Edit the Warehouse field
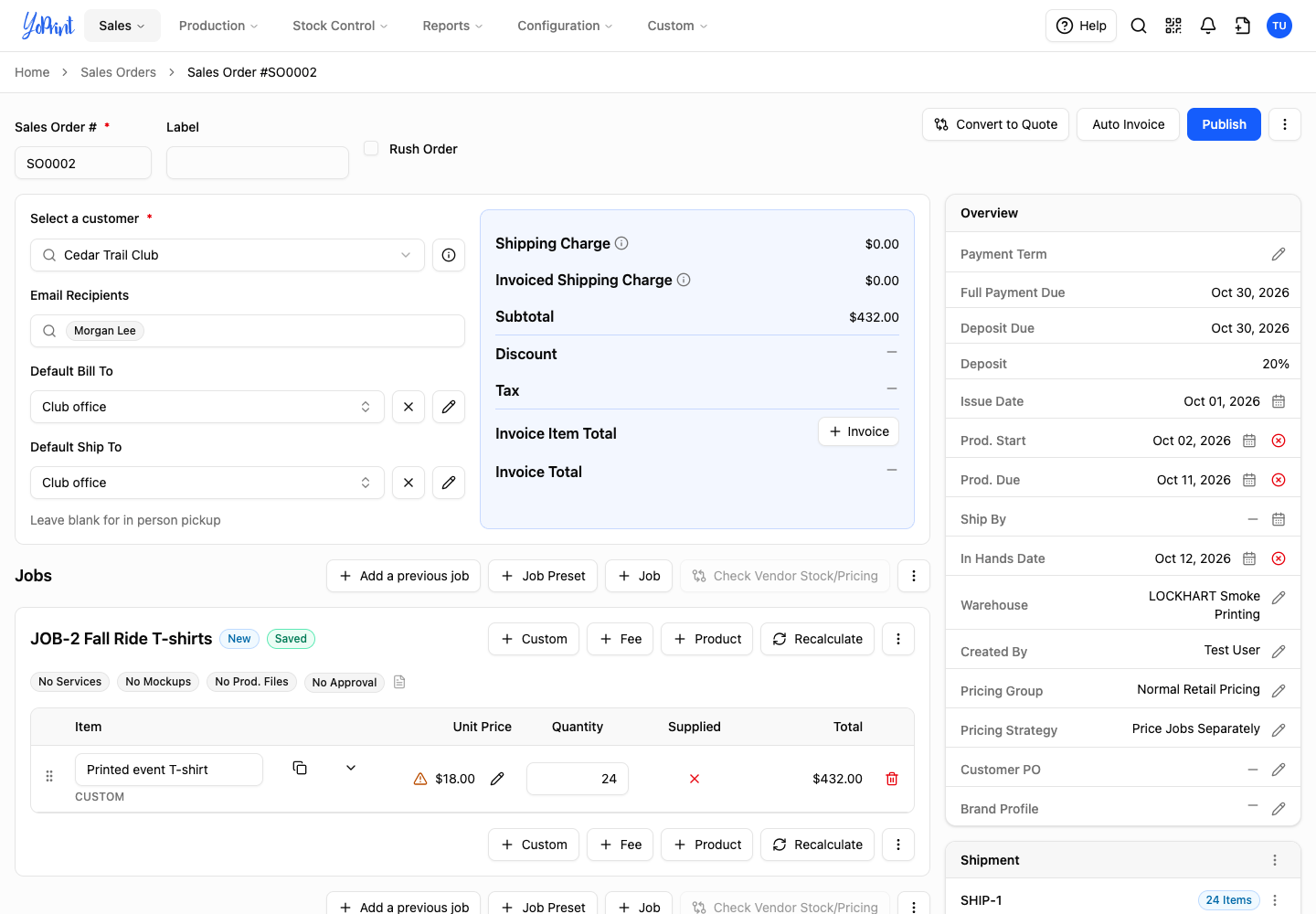Viewport: 1316px width, 914px height. [x=1279, y=598]
